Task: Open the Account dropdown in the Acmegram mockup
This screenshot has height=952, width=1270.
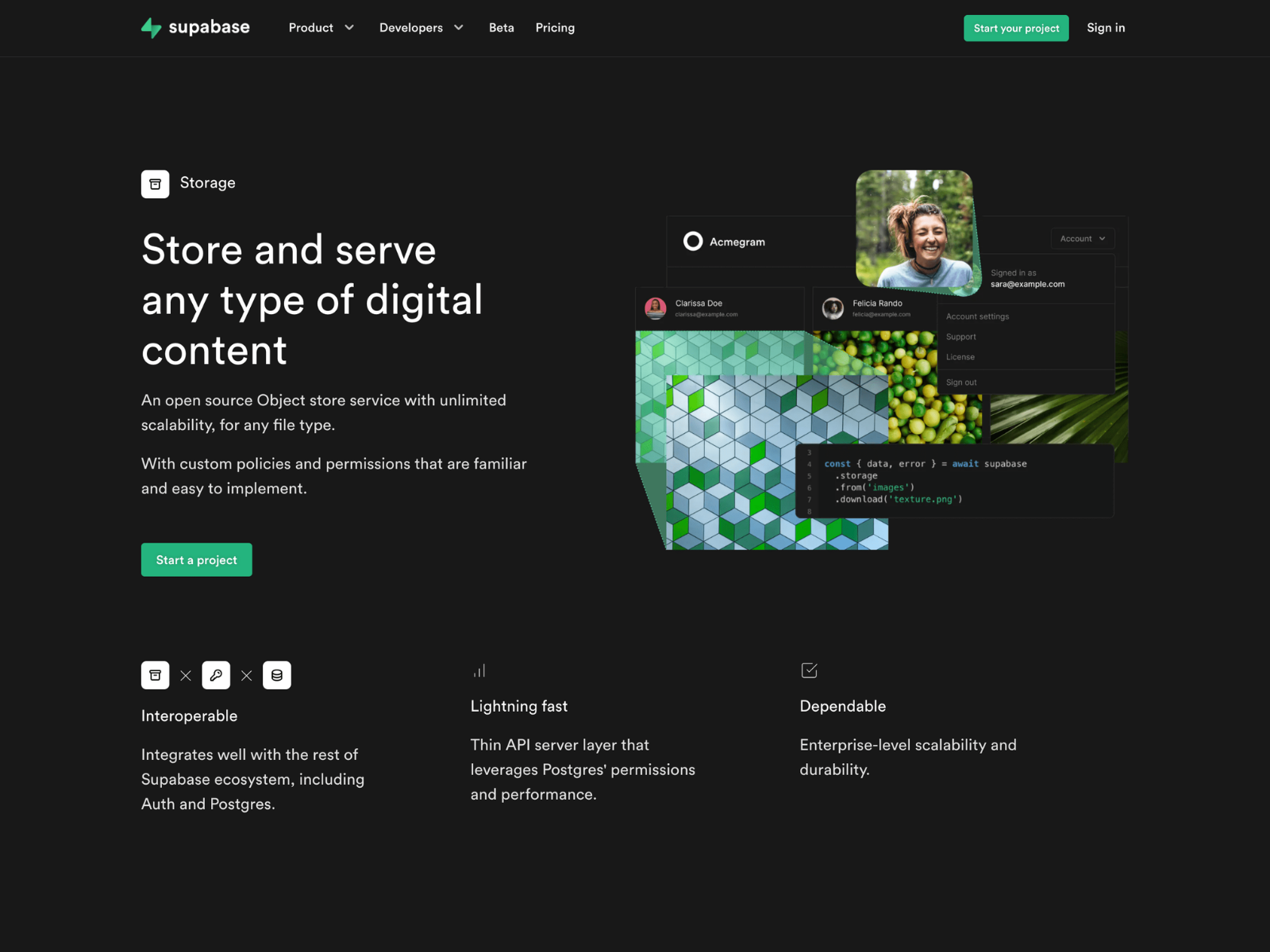Action: pos(1082,238)
